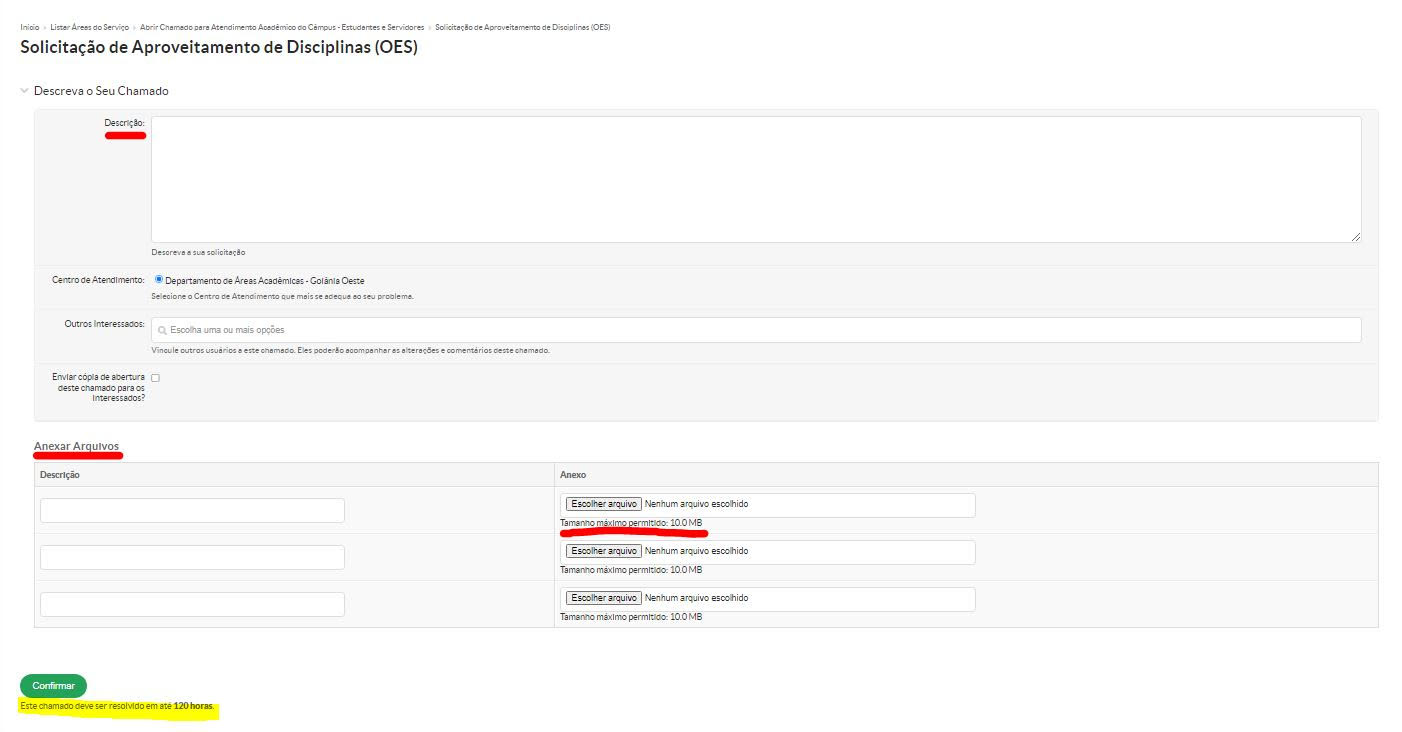Open Abrir Chamado para Atendimento Acadêmico breadcrumb
Screen dimensions: 1402x732
(x=282, y=27)
